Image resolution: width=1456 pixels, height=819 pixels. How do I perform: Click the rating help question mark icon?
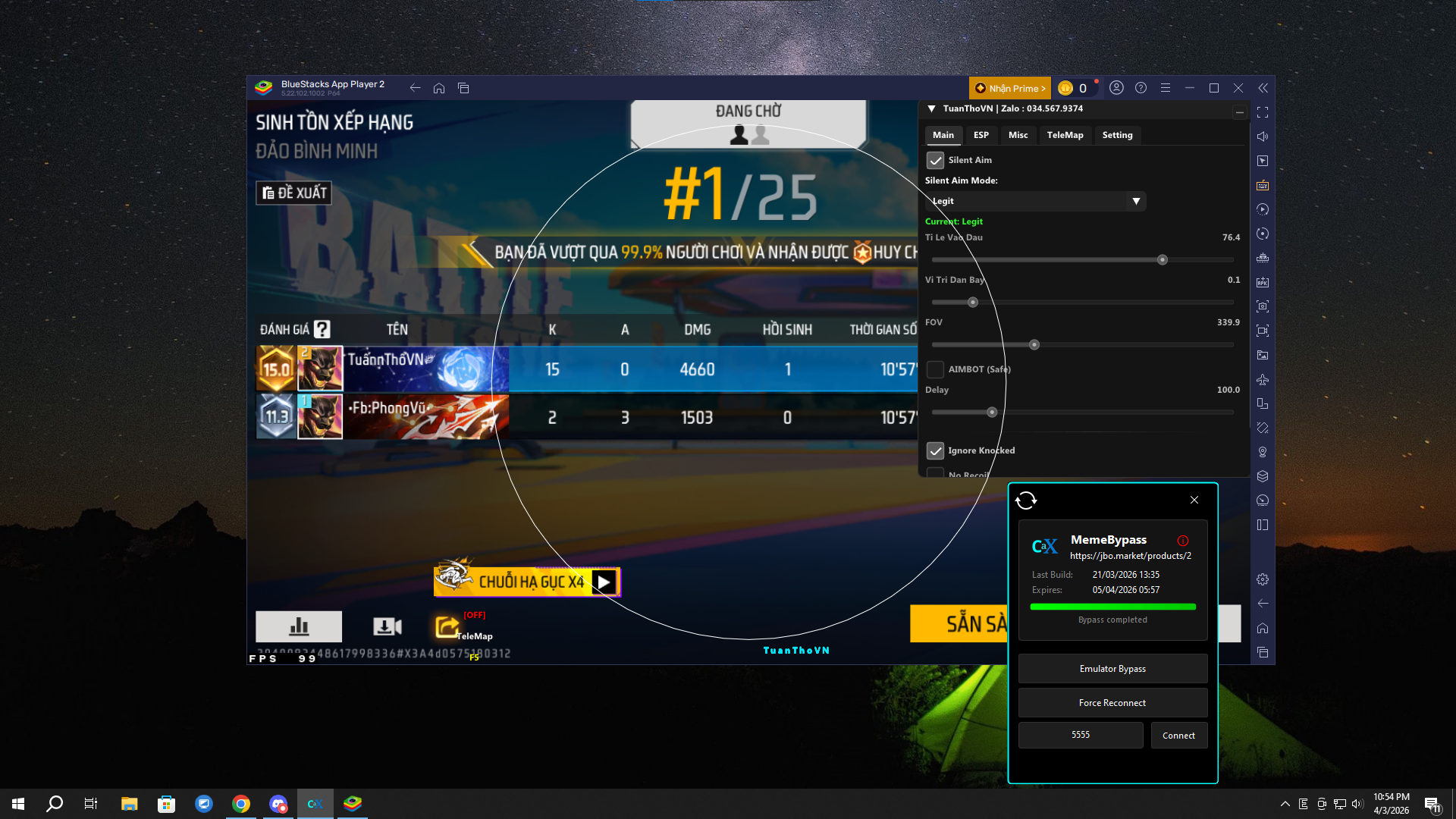322,329
